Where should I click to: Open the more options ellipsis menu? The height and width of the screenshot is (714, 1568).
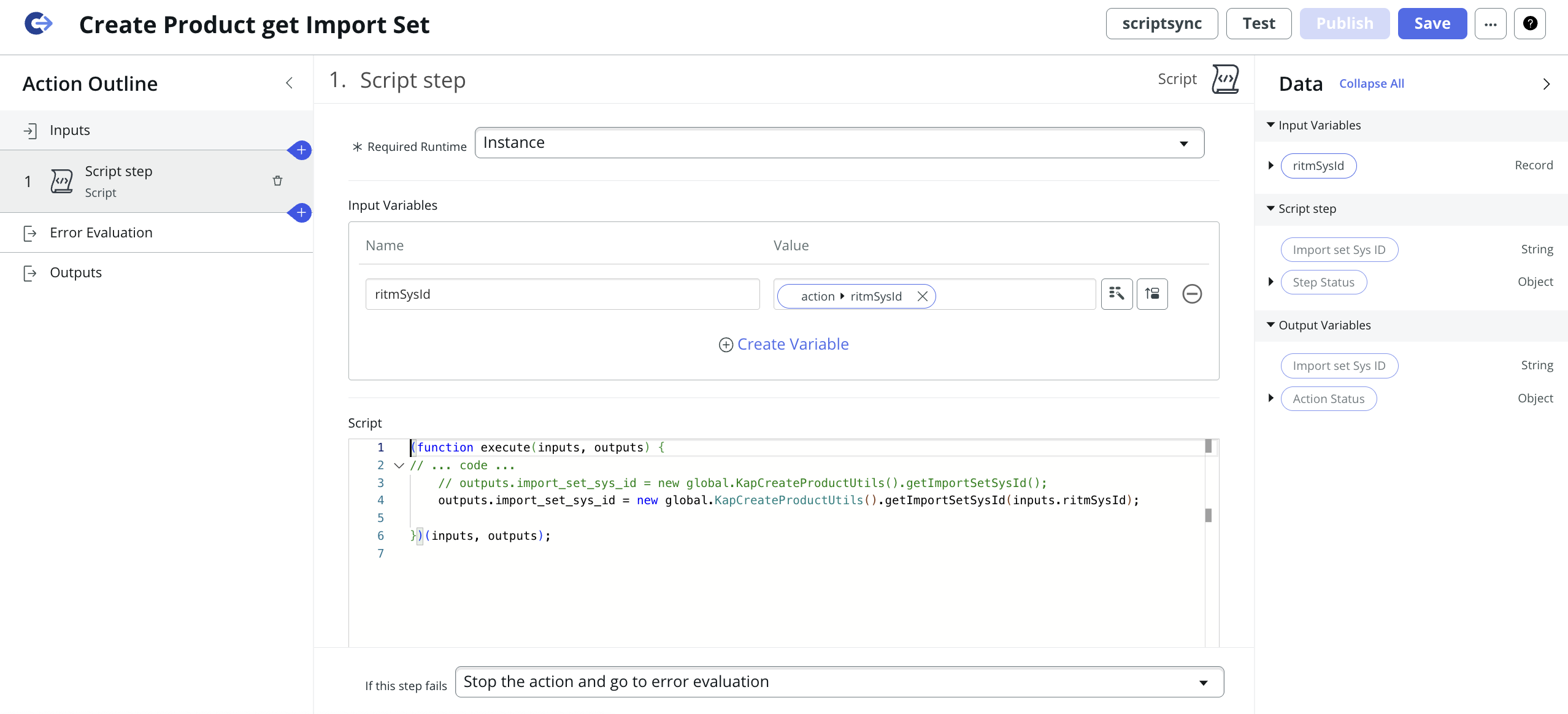[1491, 24]
